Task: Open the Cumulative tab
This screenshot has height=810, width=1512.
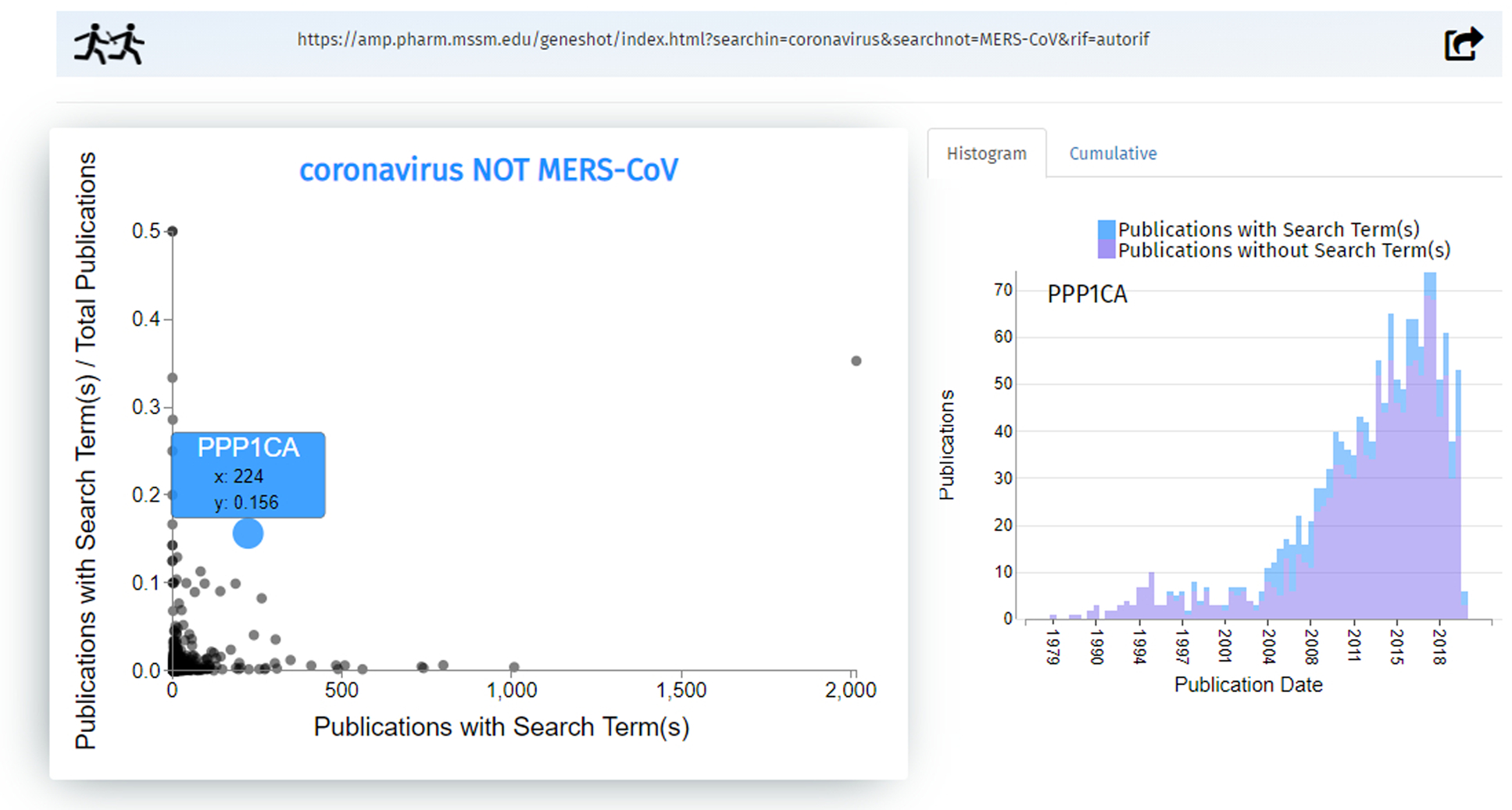Action: [1113, 153]
